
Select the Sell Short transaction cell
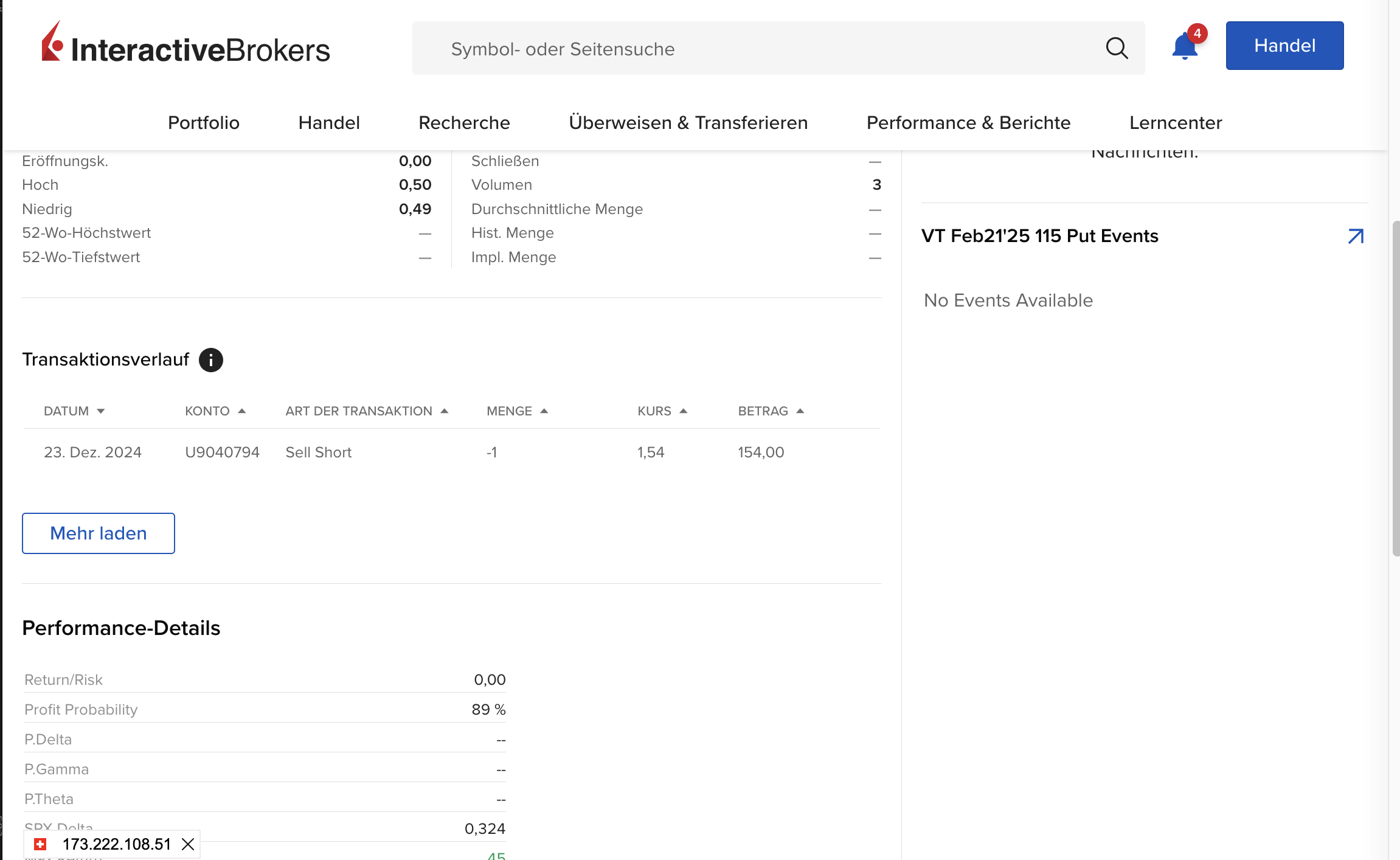[x=319, y=453]
